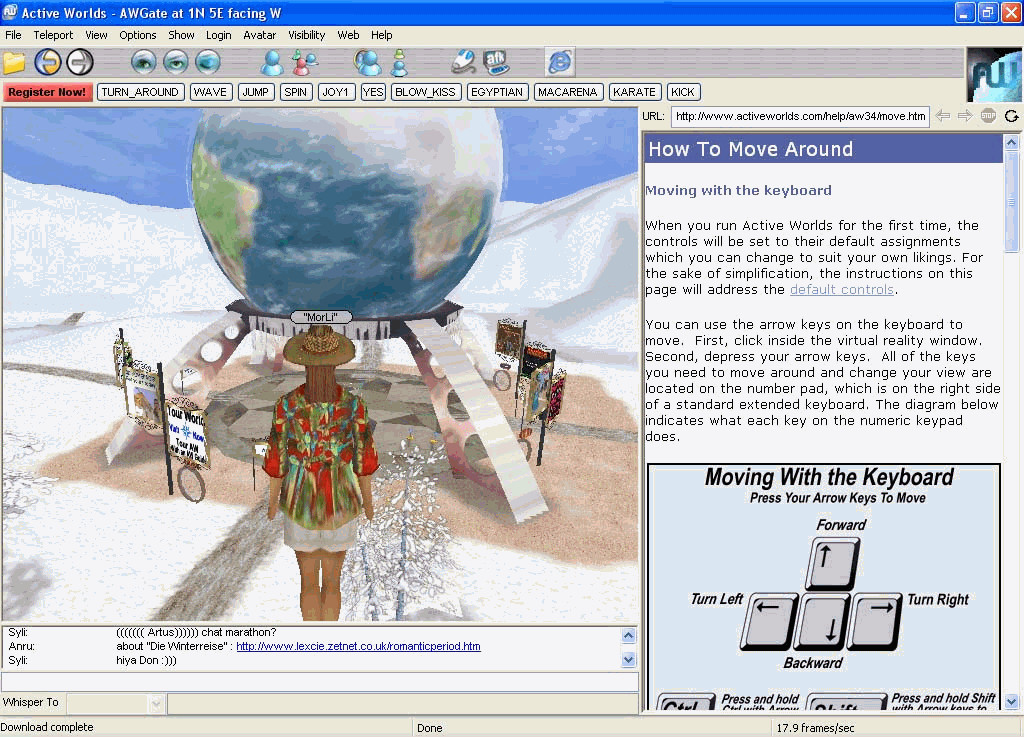Click the KICK gesture button

point(683,92)
